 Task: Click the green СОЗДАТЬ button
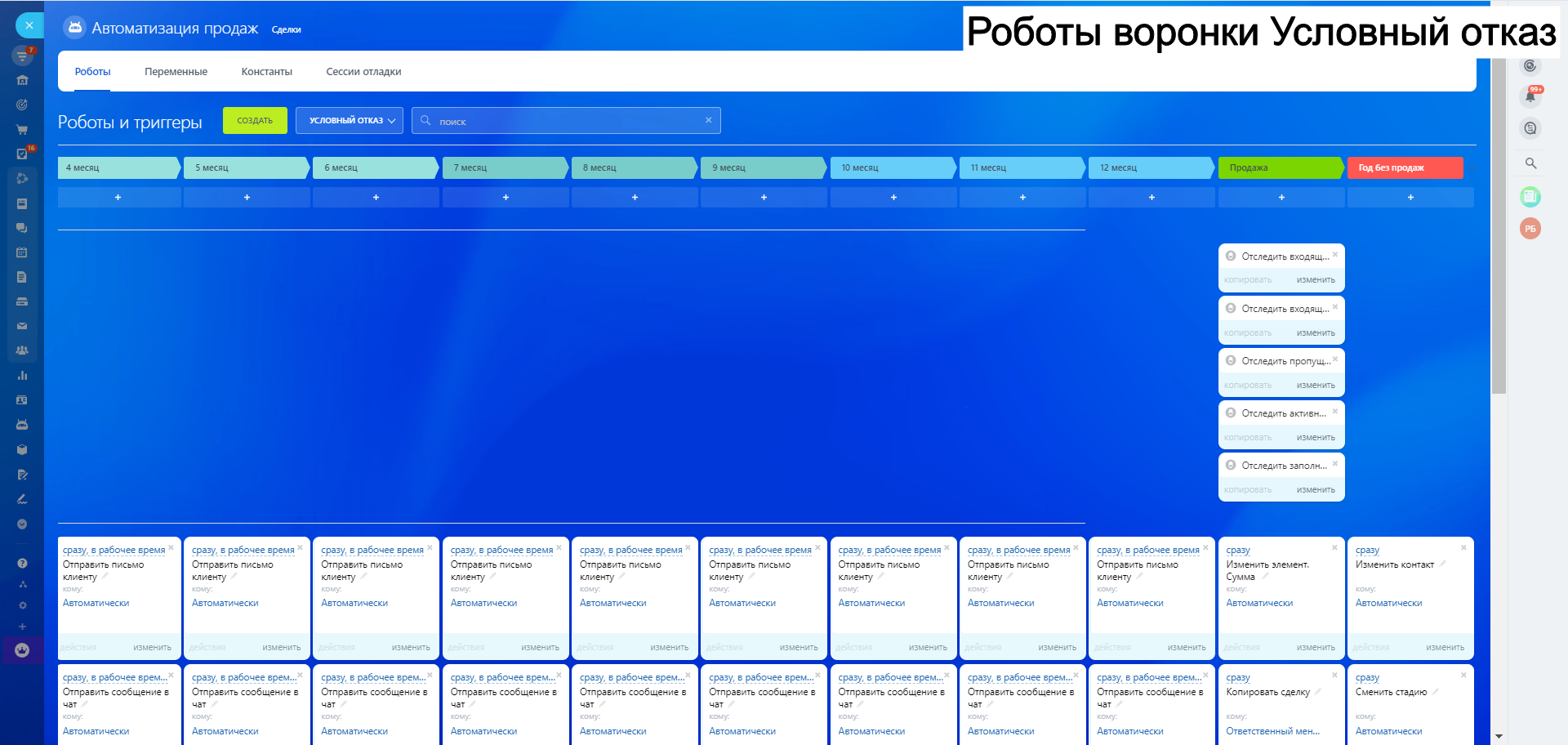[255, 121]
